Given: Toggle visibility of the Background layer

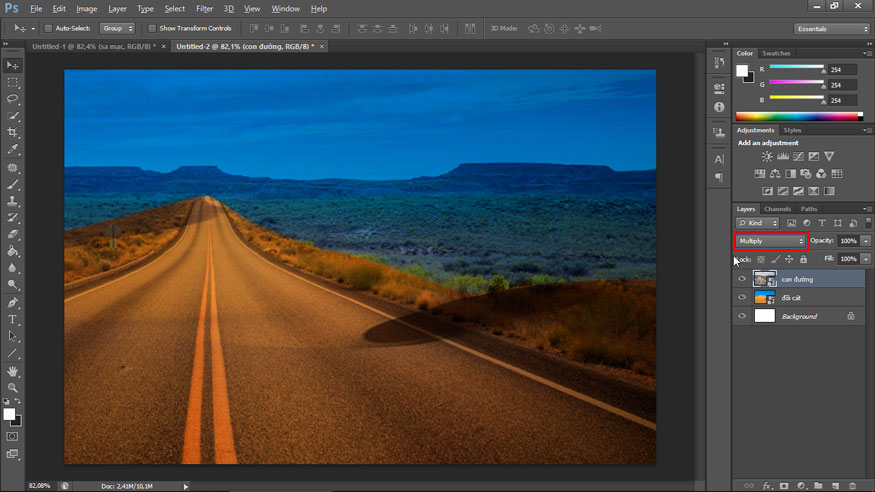Looking at the screenshot, I should (x=742, y=316).
